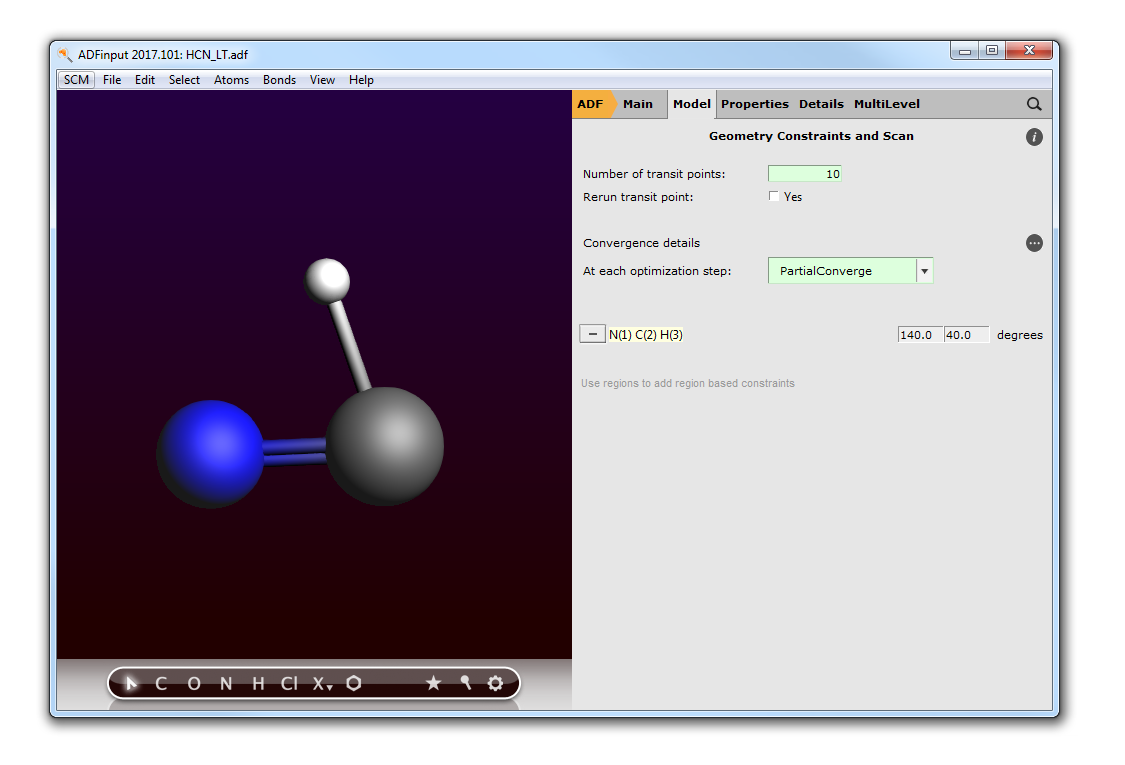Open the File menu

(x=112, y=80)
